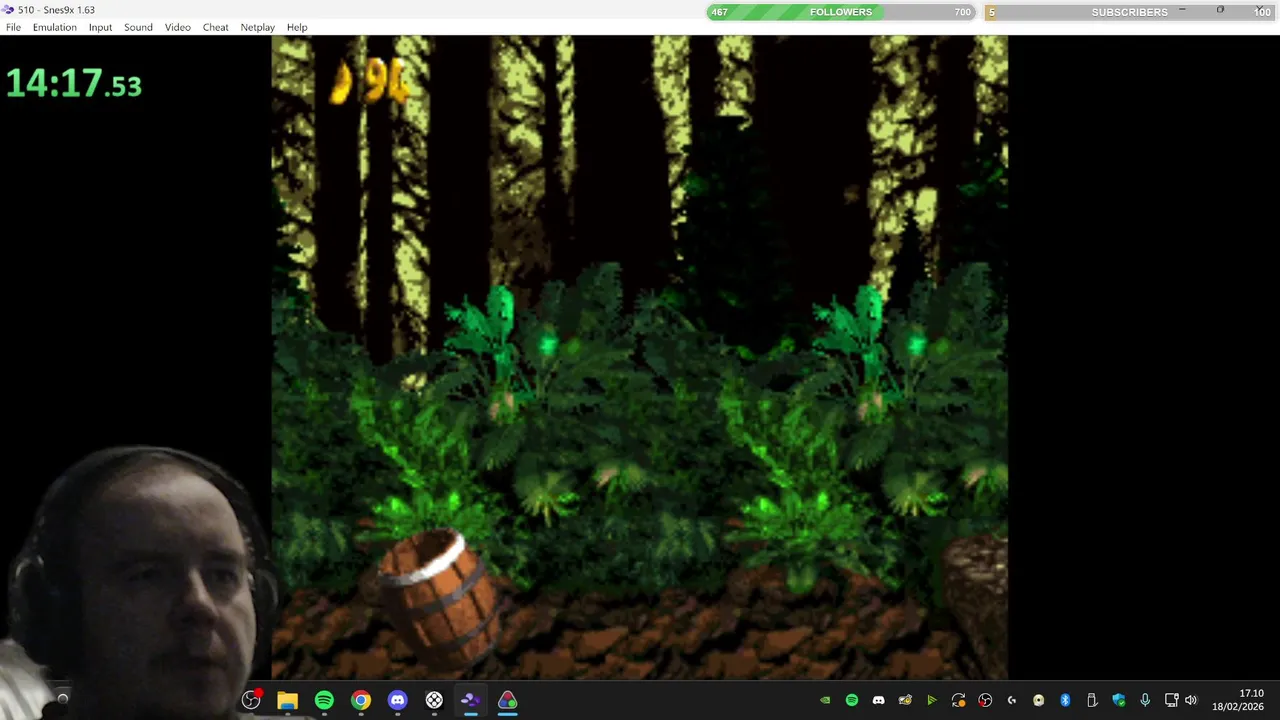This screenshot has height=720, width=1280.
Task: Open the Help menu
Action: pos(297,27)
